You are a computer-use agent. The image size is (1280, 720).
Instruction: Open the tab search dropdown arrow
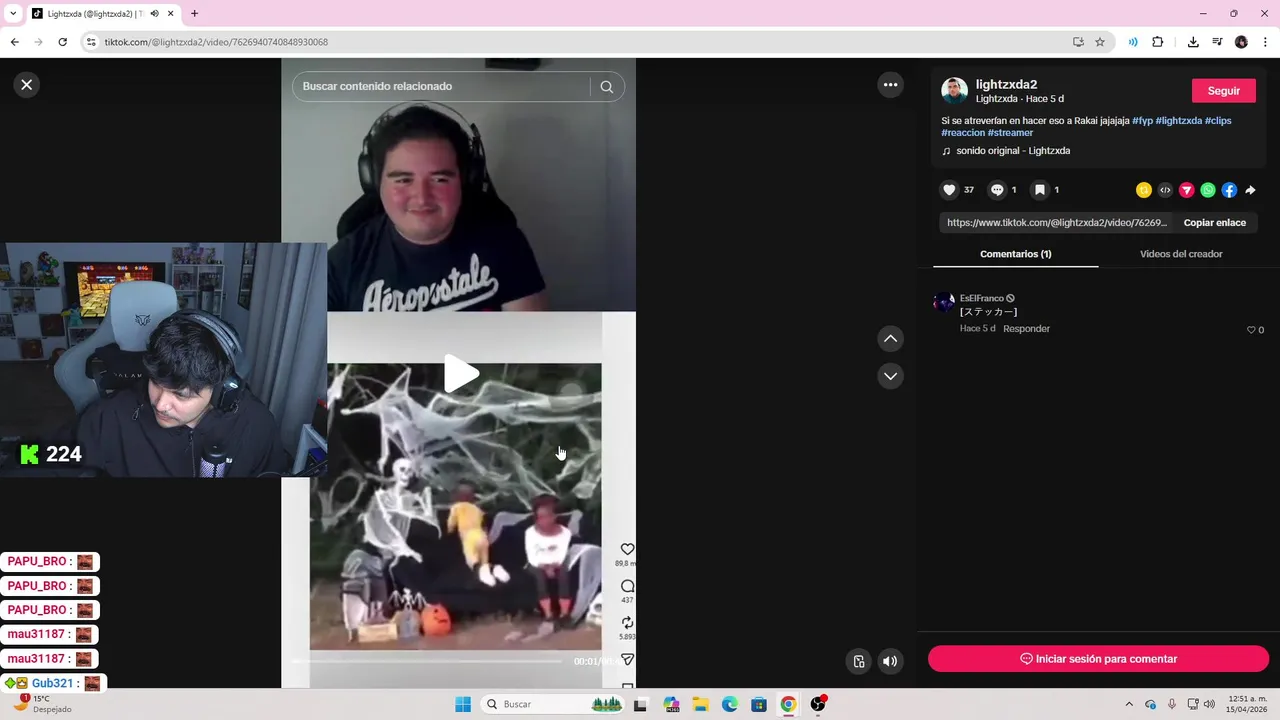13,14
